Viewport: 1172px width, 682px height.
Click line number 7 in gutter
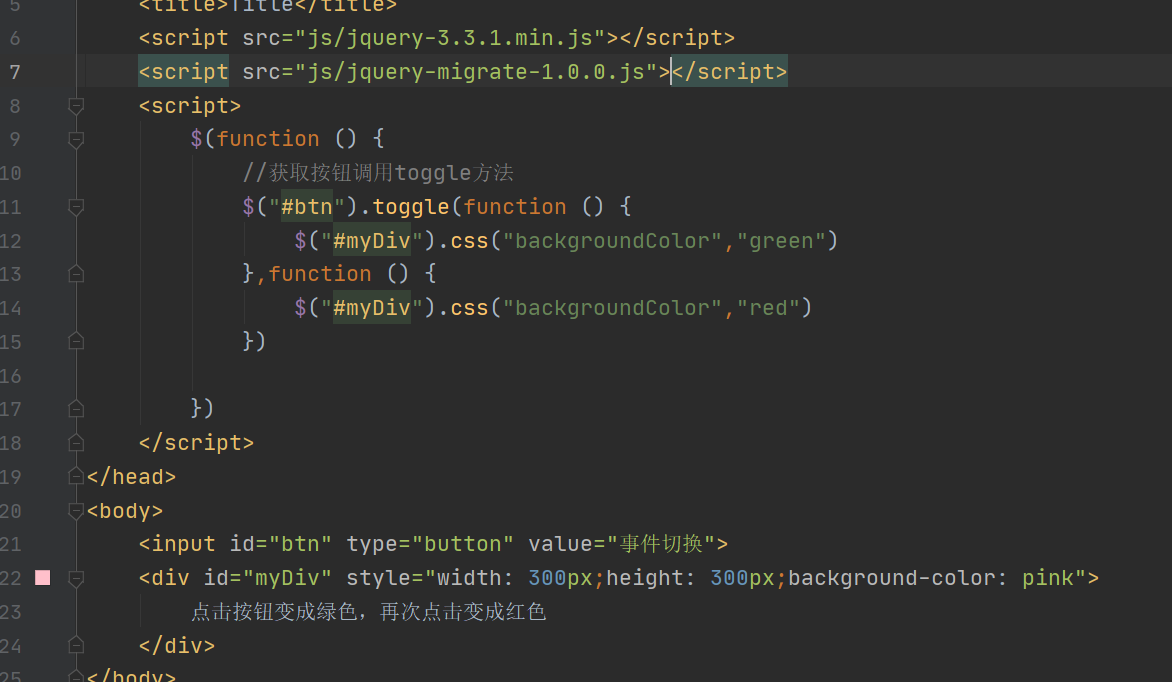click(x=15, y=72)
